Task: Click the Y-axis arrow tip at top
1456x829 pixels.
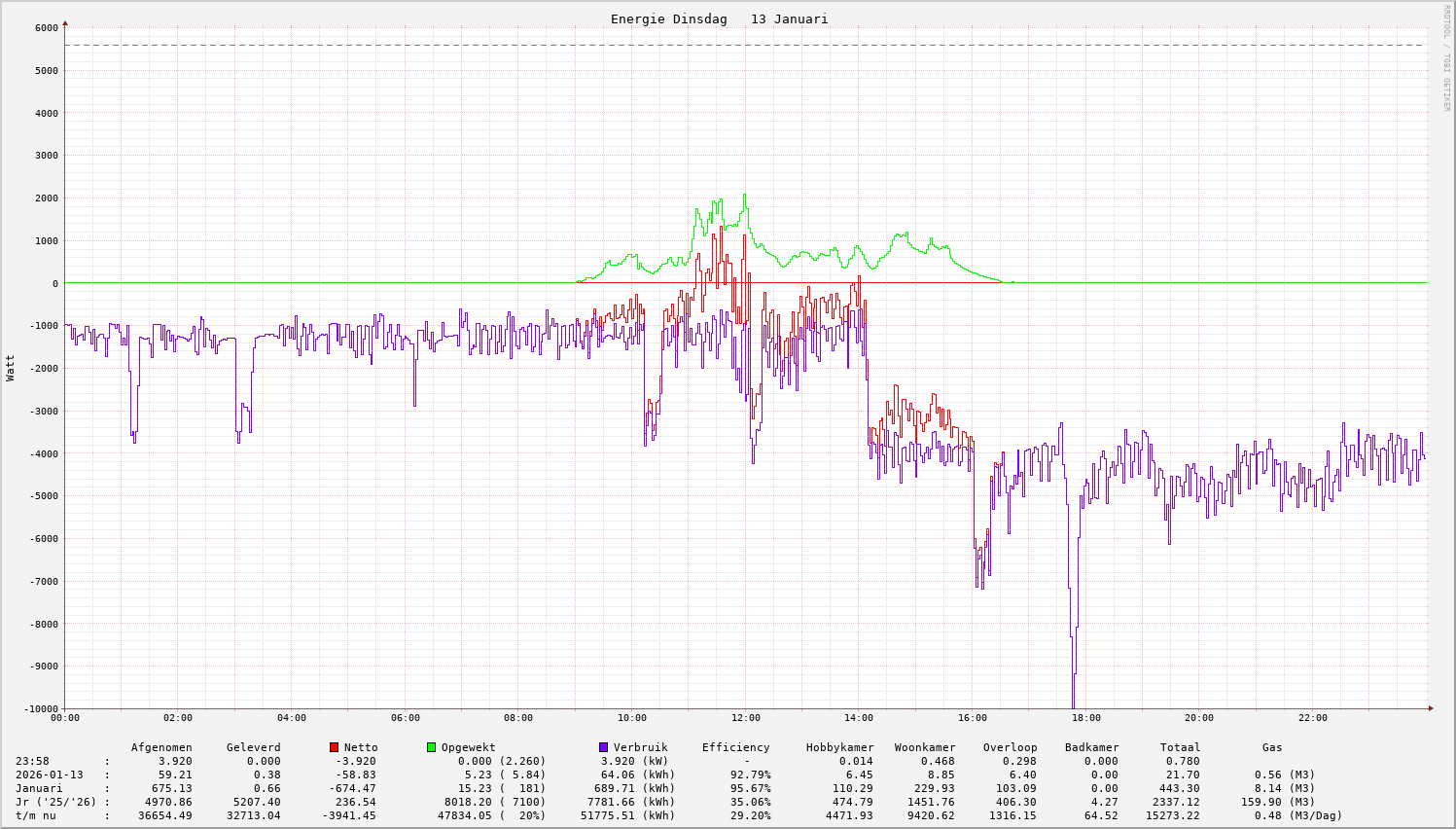Action: pos(65,21)
